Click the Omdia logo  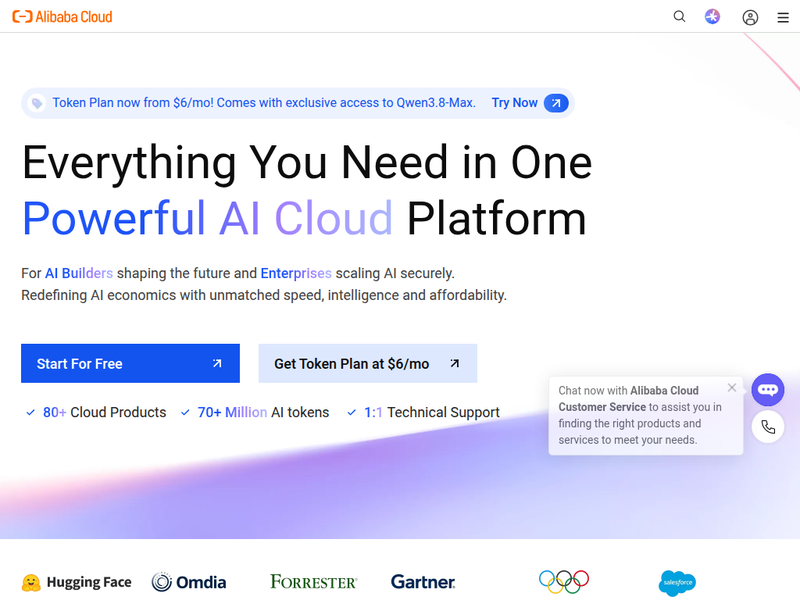[x=189, y=582]
